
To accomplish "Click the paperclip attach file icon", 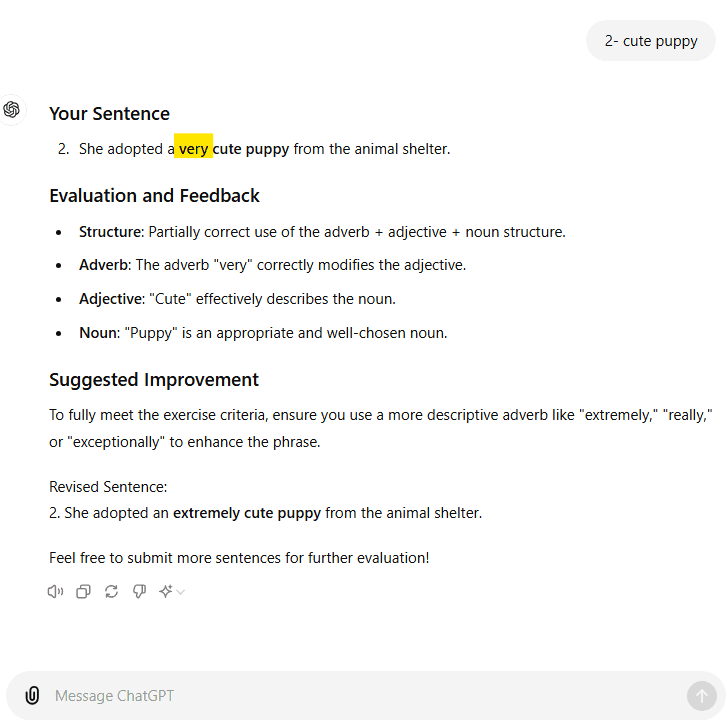I will pyautogui.click(x=32, y=695).
